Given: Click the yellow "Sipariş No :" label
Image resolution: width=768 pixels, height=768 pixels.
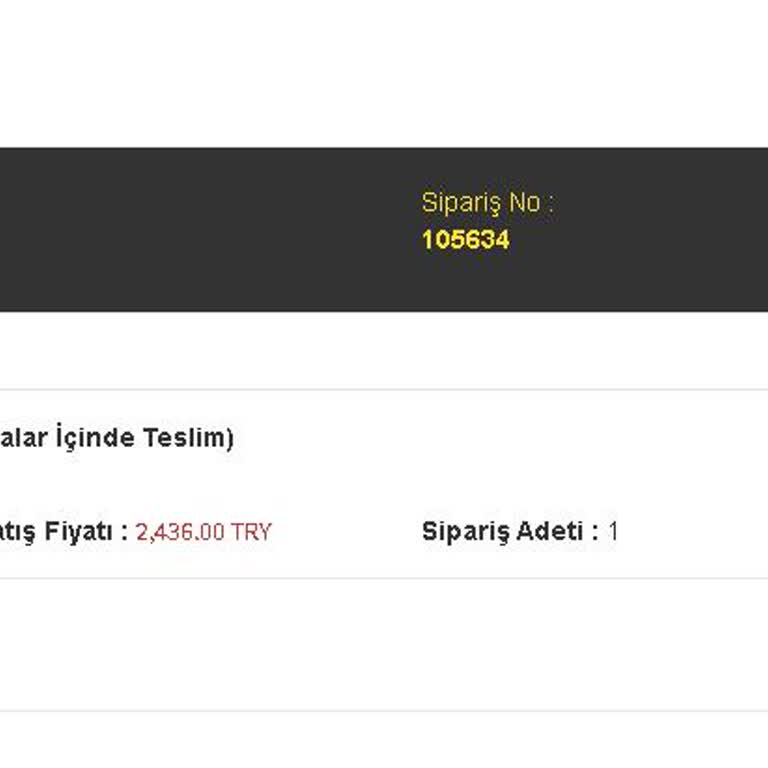Looking at the screenshot, I should click(487, 202).
